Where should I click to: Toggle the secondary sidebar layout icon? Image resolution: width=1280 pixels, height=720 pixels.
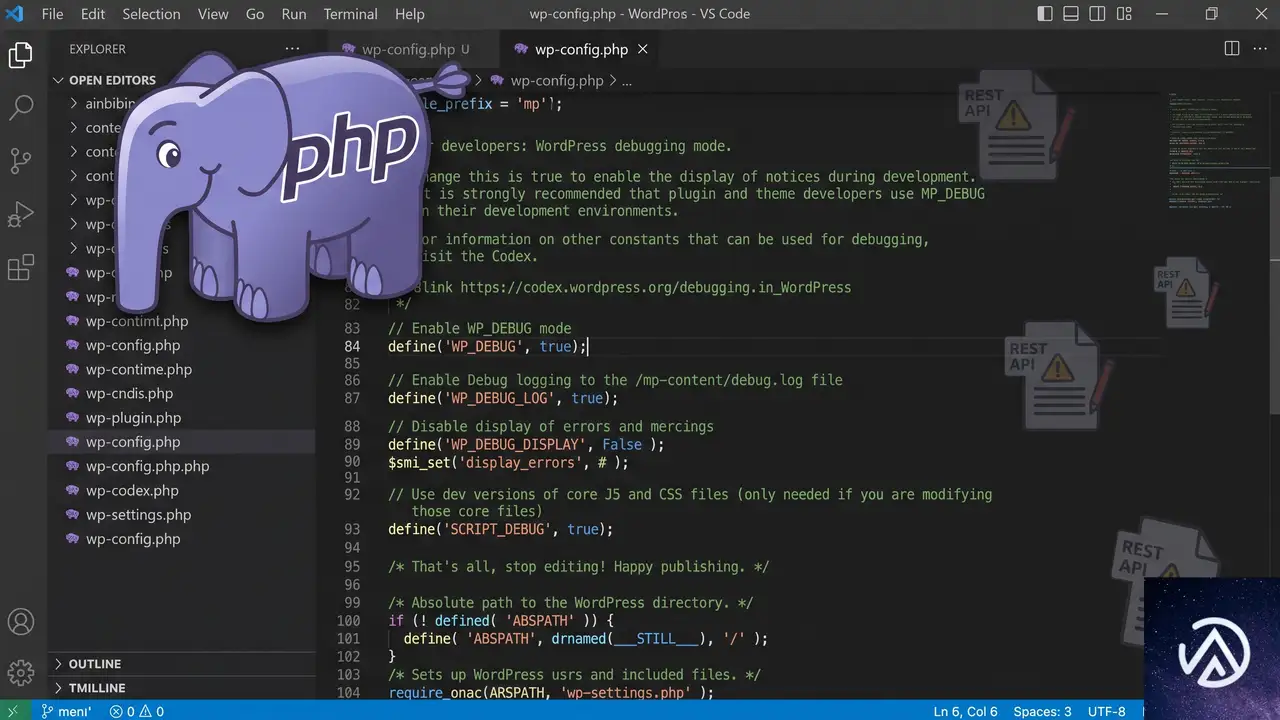pyautogui.click(x=1098, y=14)
